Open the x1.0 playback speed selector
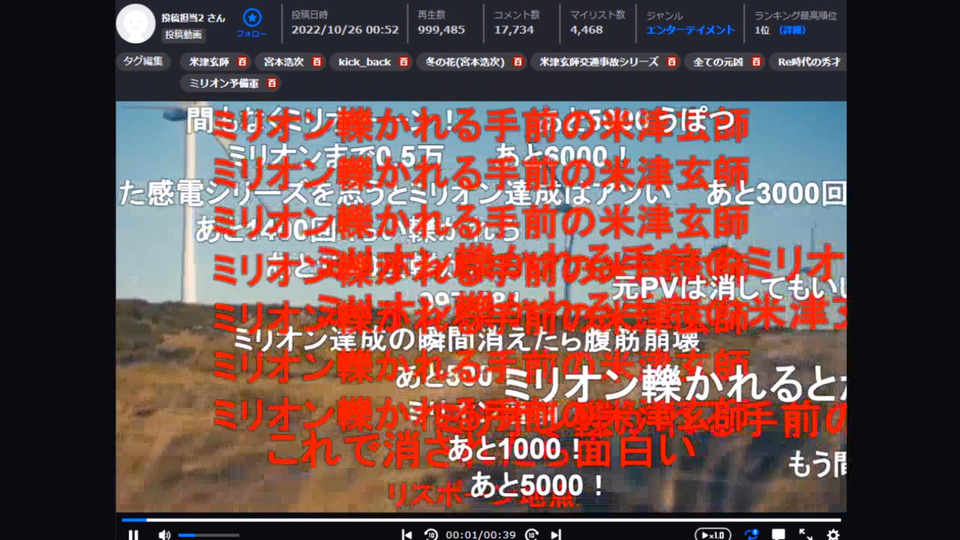Image resolution: width=960 pixels, height=540 pixels. 713,534
